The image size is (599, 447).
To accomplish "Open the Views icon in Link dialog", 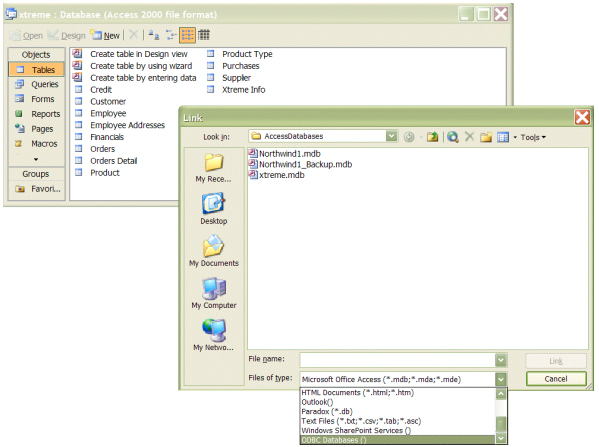I will click(x=503, y=136).
